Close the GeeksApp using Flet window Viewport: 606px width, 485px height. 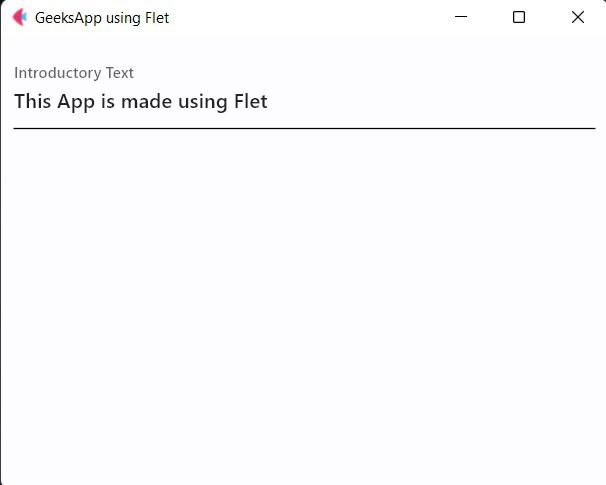coord(577,17)
